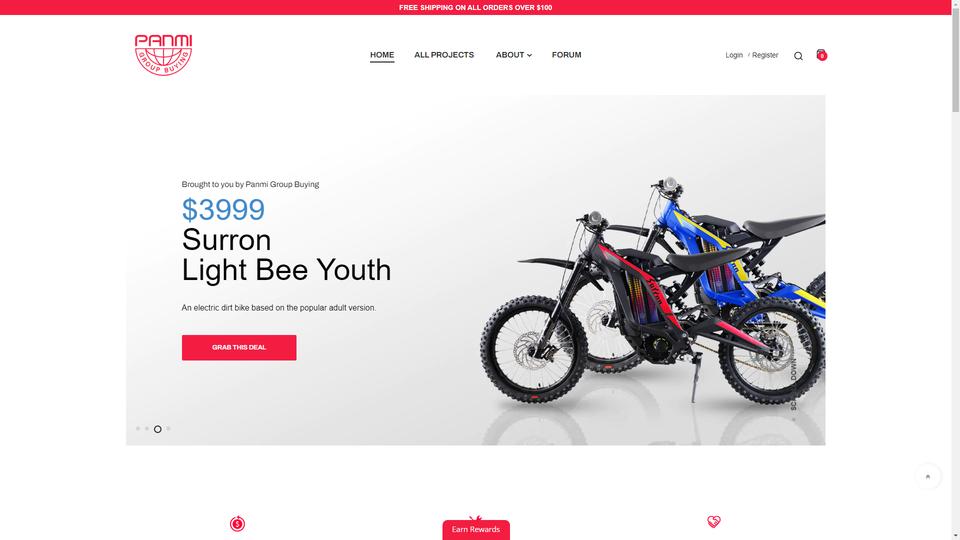Select the fourth carousel slide dot

point(168,429)
